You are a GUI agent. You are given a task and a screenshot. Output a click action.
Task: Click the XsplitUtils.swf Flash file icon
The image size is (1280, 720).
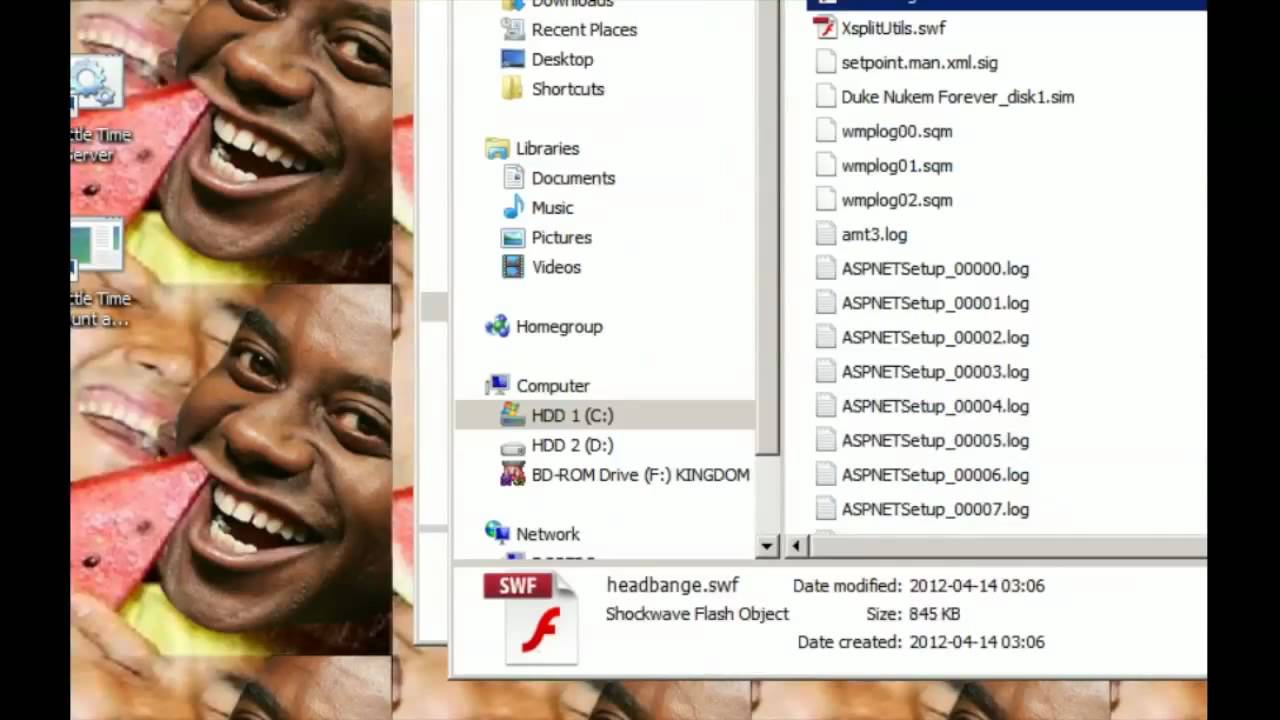[x=825, y=28]
